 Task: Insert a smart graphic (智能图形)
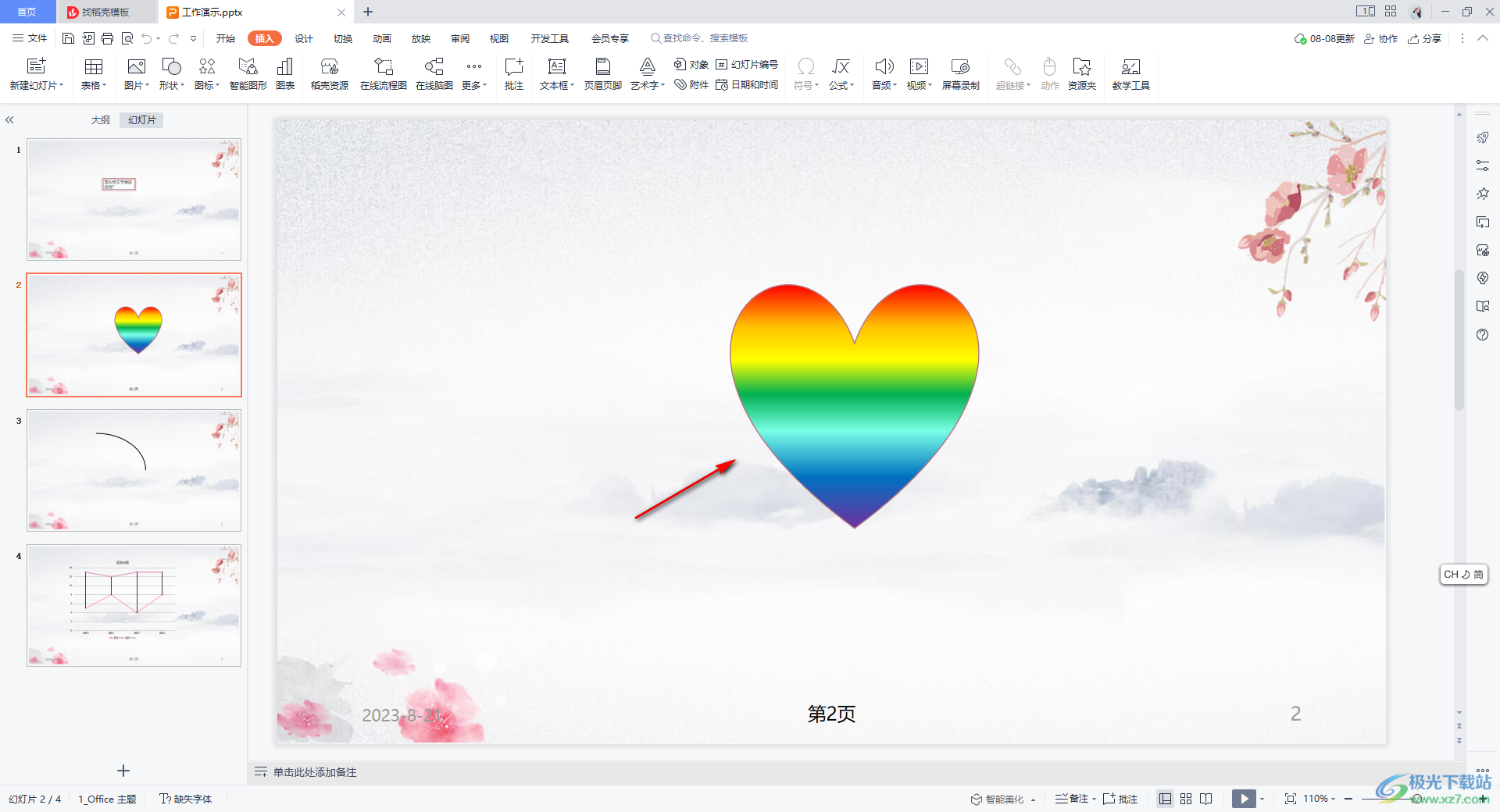248,74
